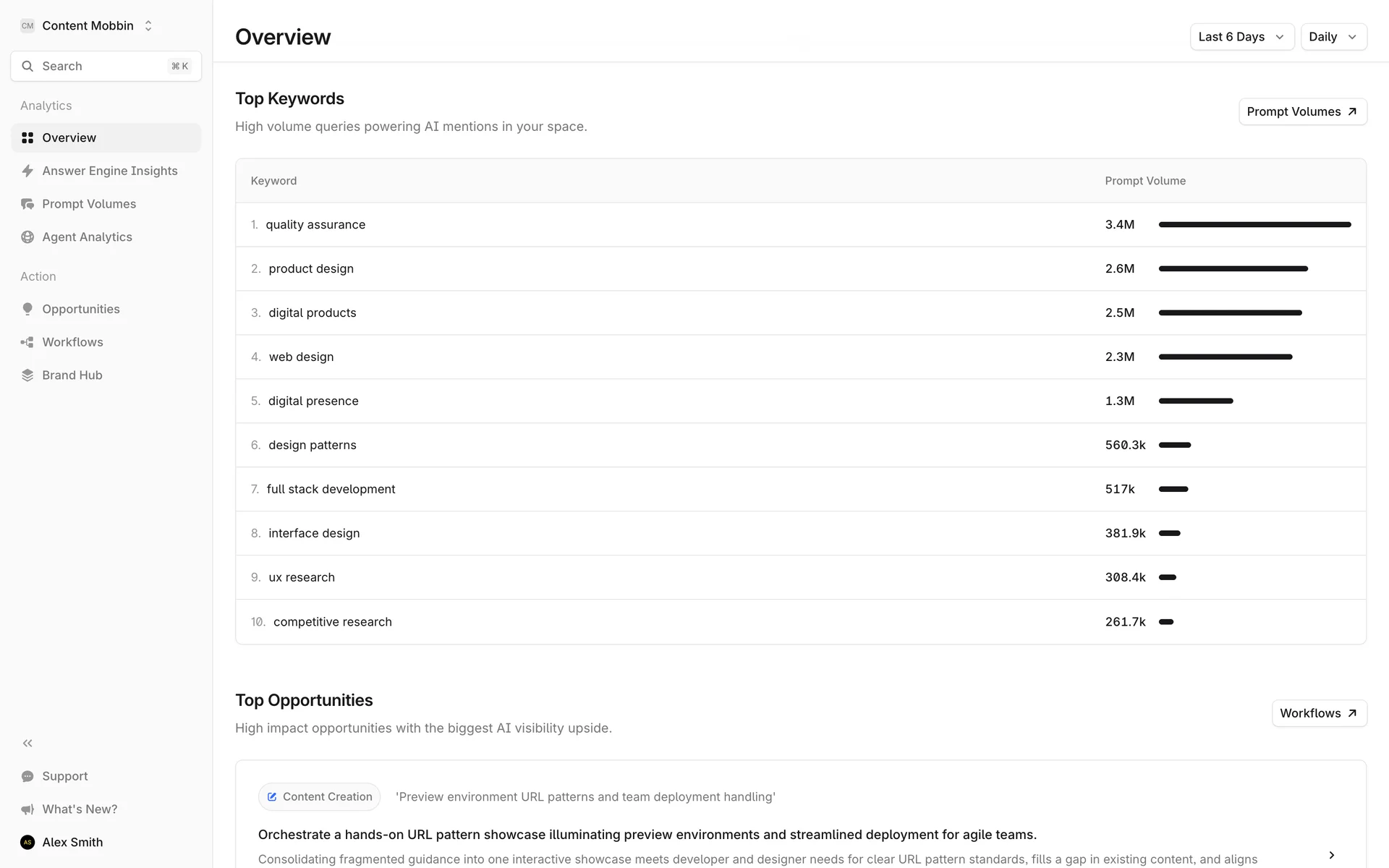Click the Workflows diagram icon
The image size is (1389, 868).
27,342
